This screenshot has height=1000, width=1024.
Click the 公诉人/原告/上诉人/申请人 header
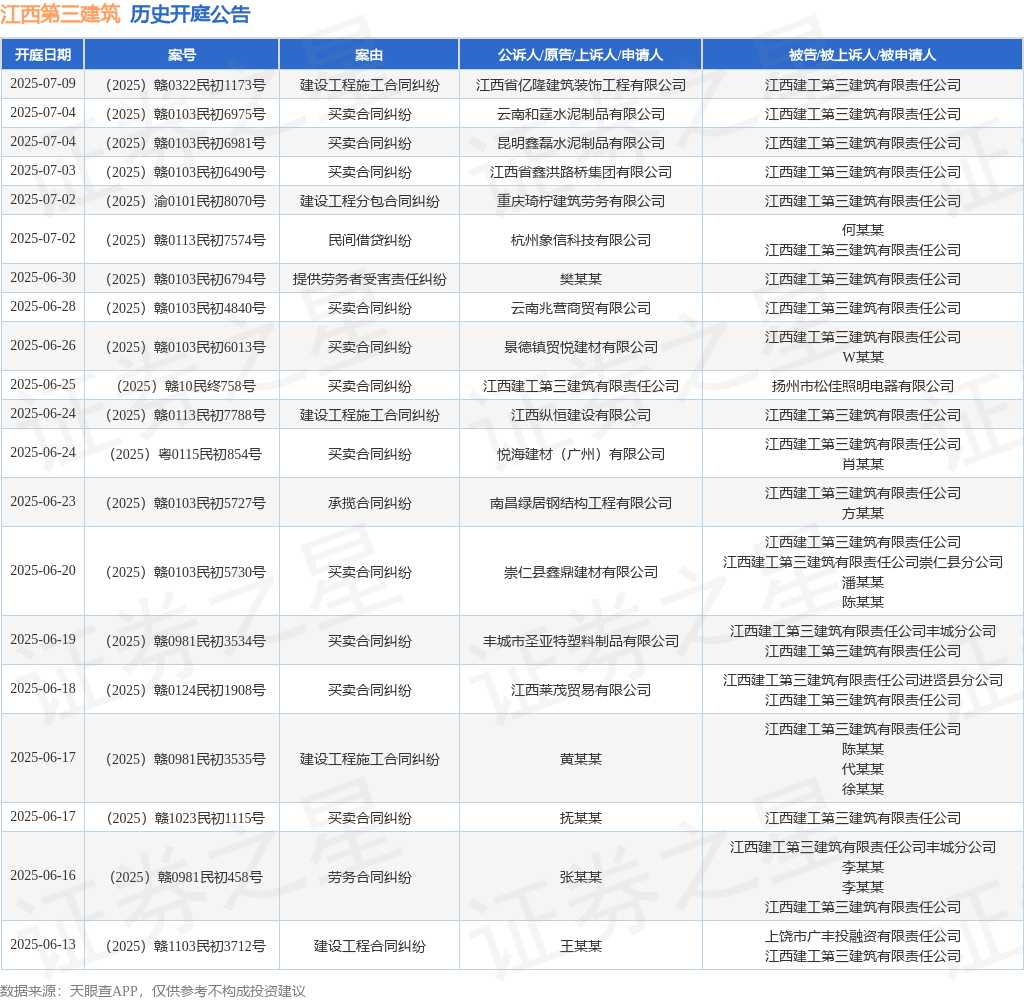pyautogui.click(x=581, y=55)
